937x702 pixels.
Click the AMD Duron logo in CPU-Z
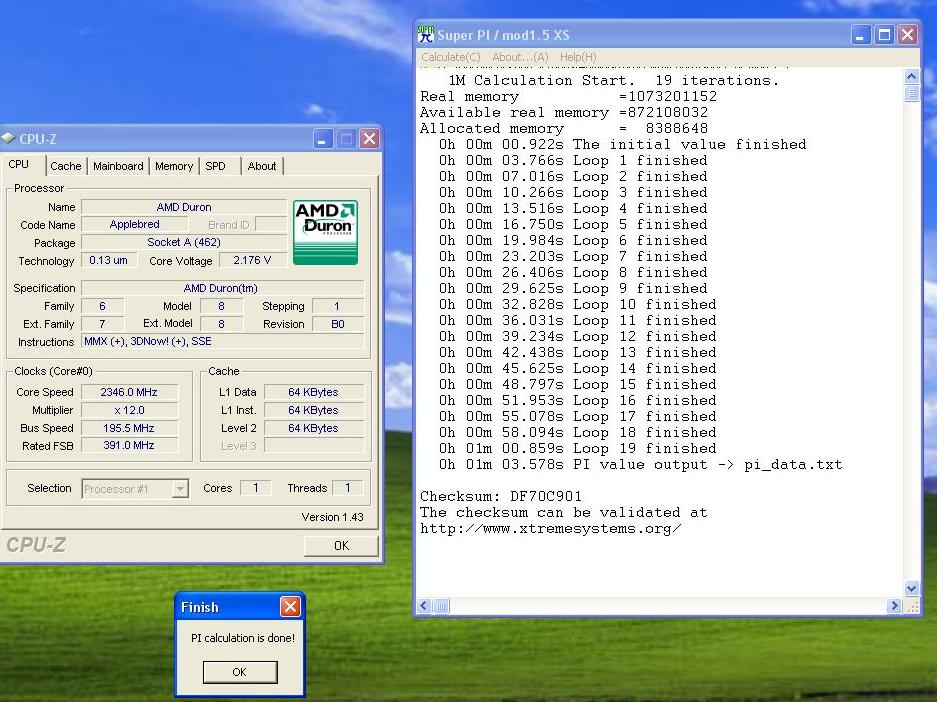(325, 232)
